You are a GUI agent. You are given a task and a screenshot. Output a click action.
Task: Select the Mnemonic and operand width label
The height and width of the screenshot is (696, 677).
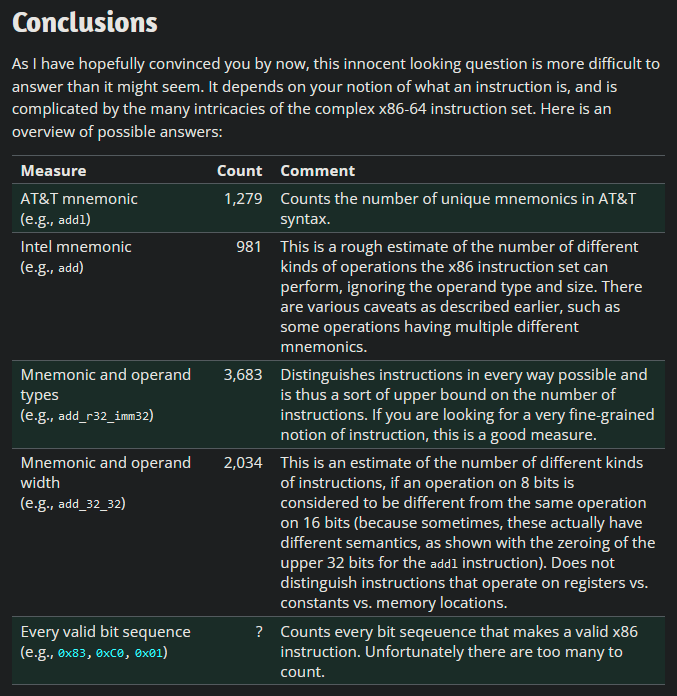click(105, 473)
